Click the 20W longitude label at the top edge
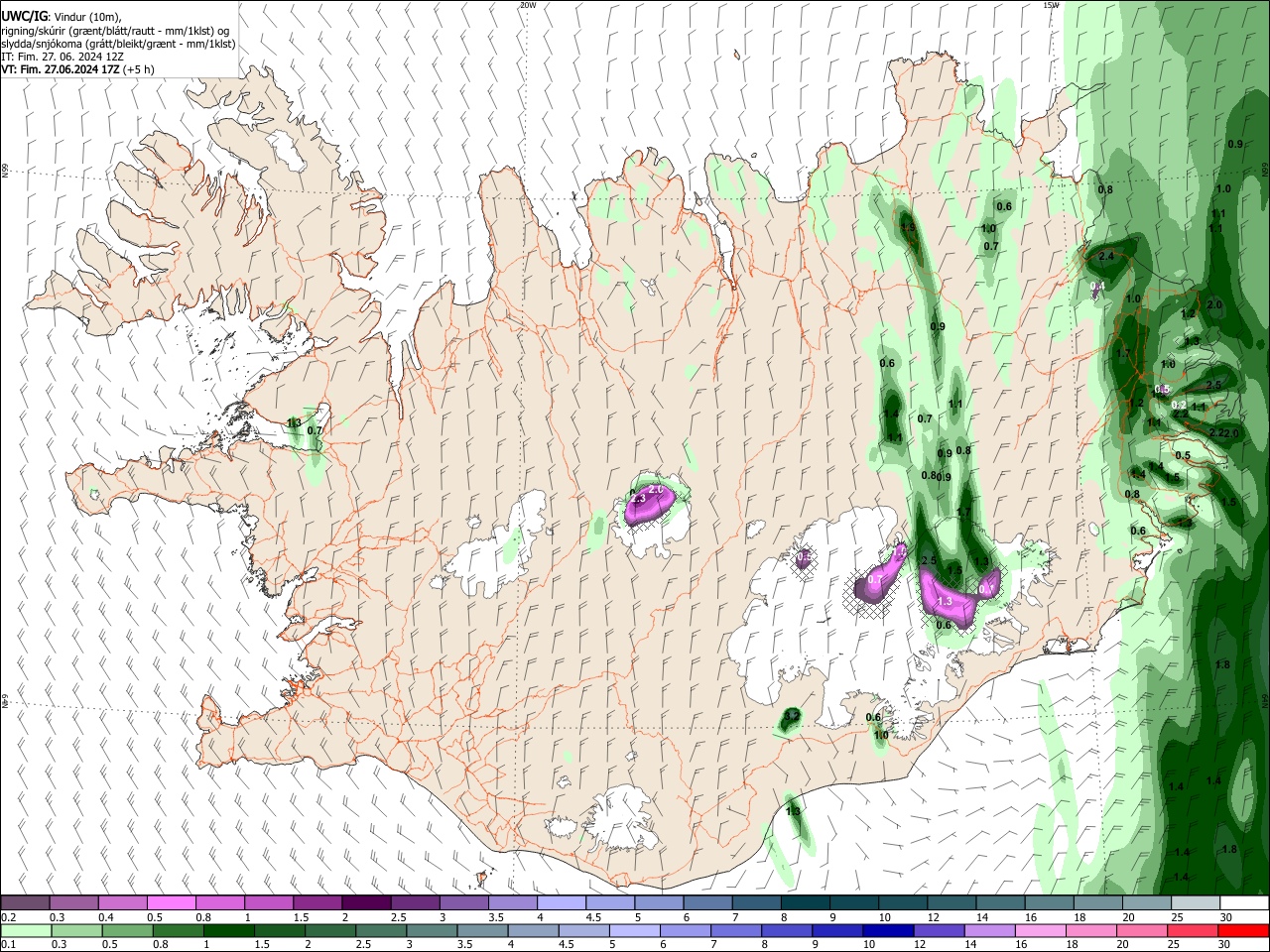 [x=528, y=5]
